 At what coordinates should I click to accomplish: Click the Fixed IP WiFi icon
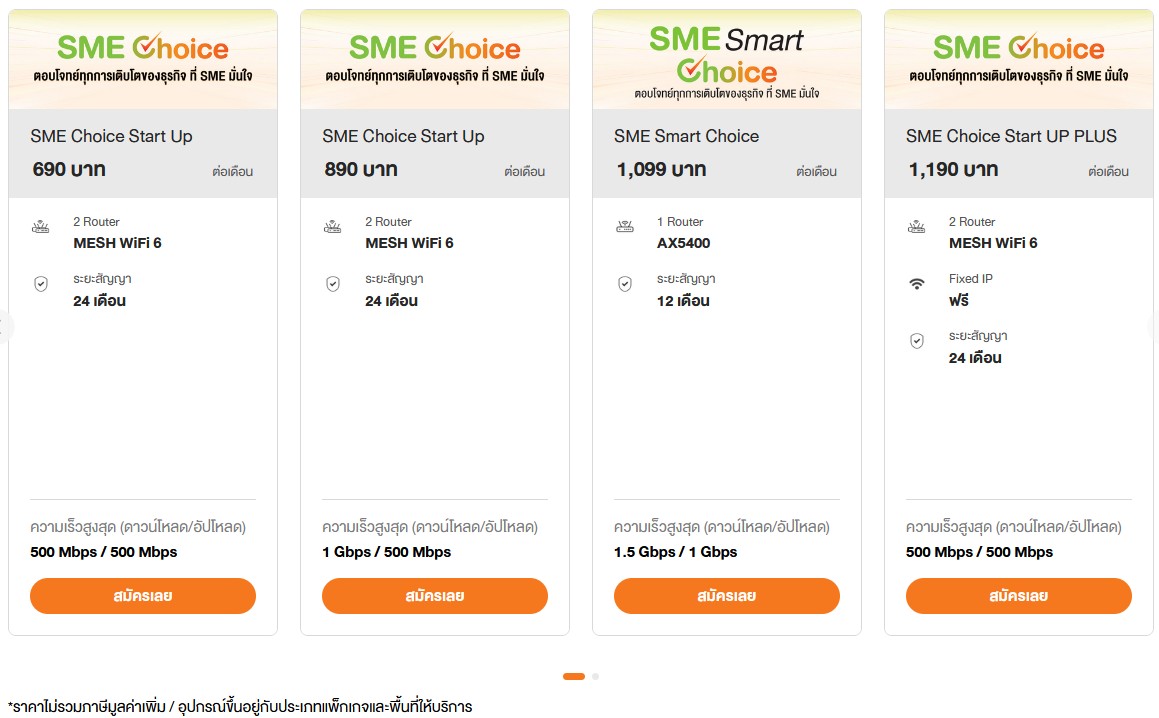(x=917, y=285)
